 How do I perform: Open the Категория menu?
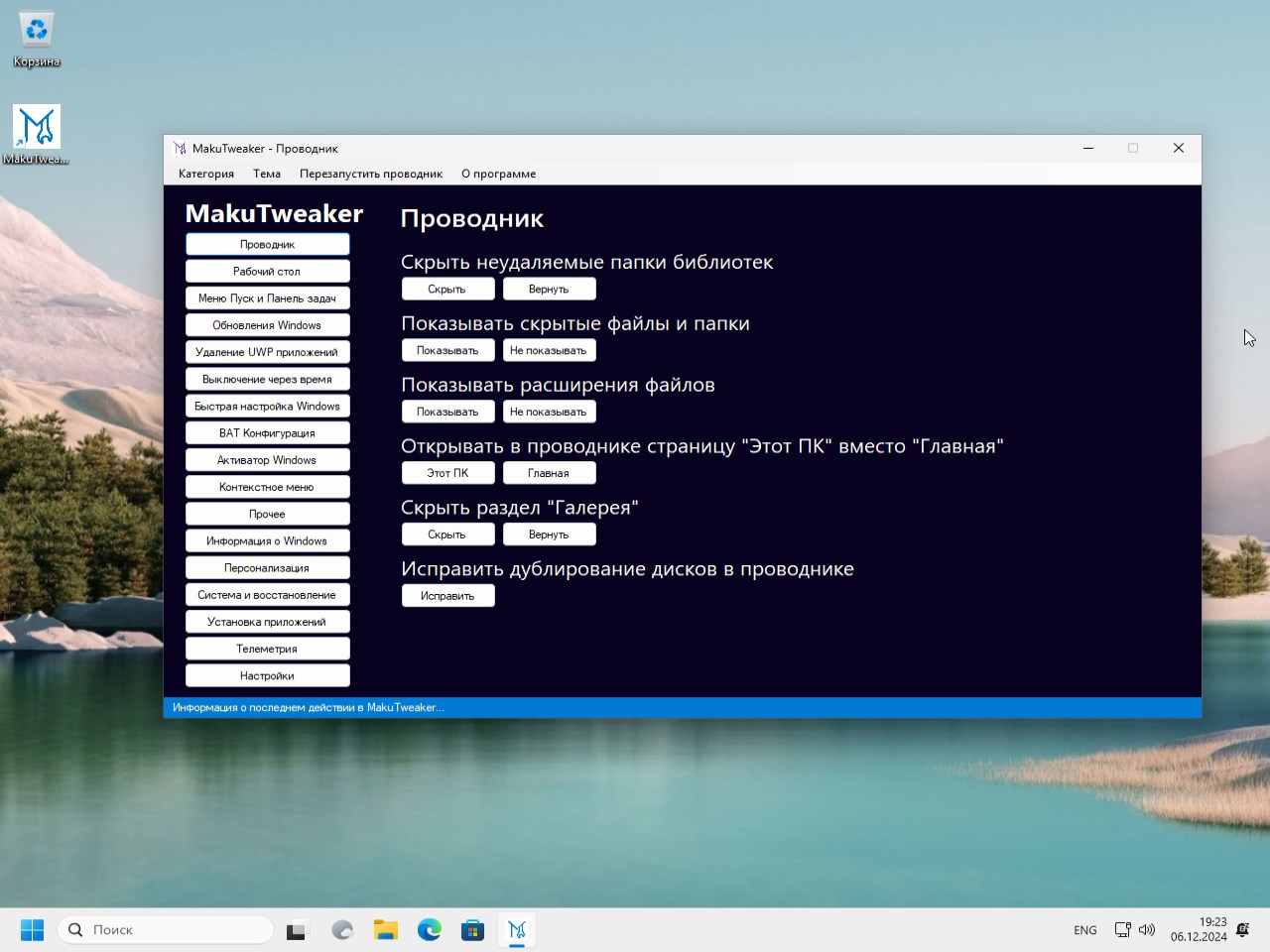click(x=206, y=174)
